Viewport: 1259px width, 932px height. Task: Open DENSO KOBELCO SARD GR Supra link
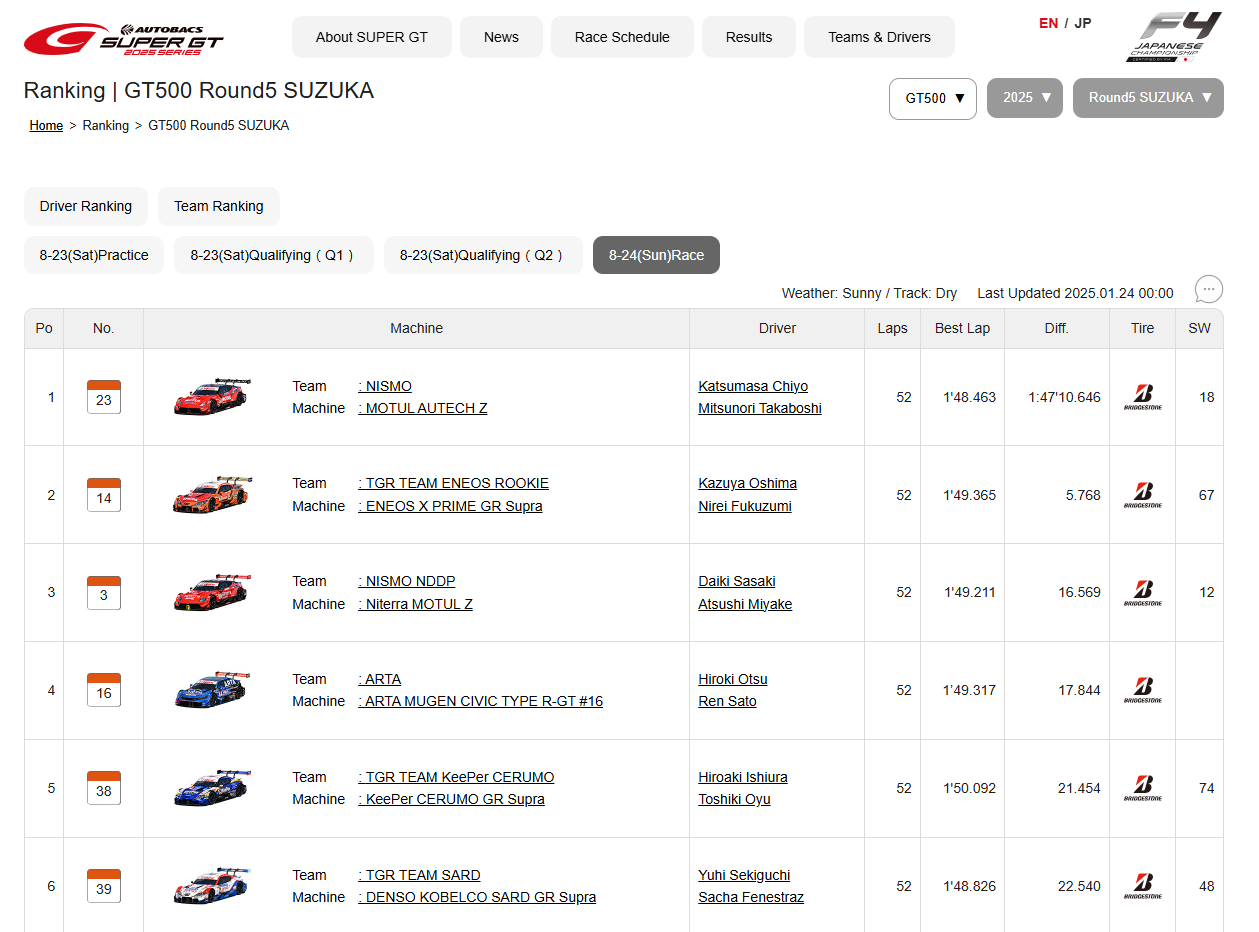coord(477,897)
